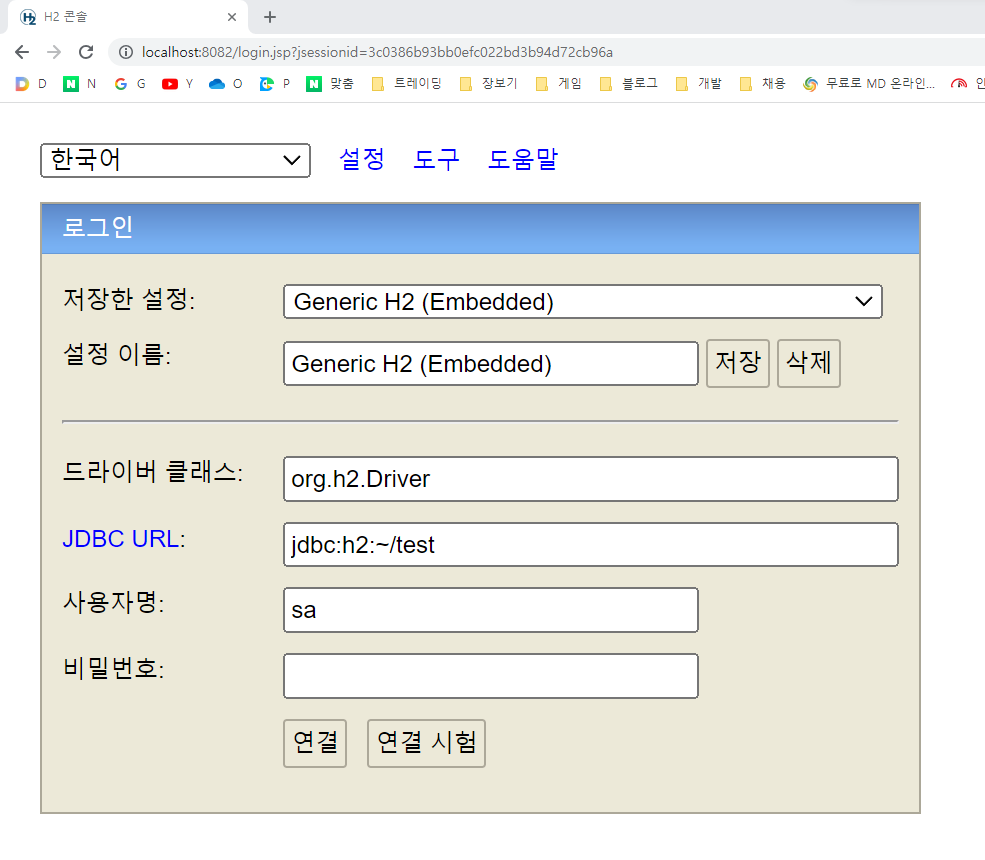The height and width of the screenshot is (860, 985).
Task: Open the 게임 bookmark folder
Action: 558,84
